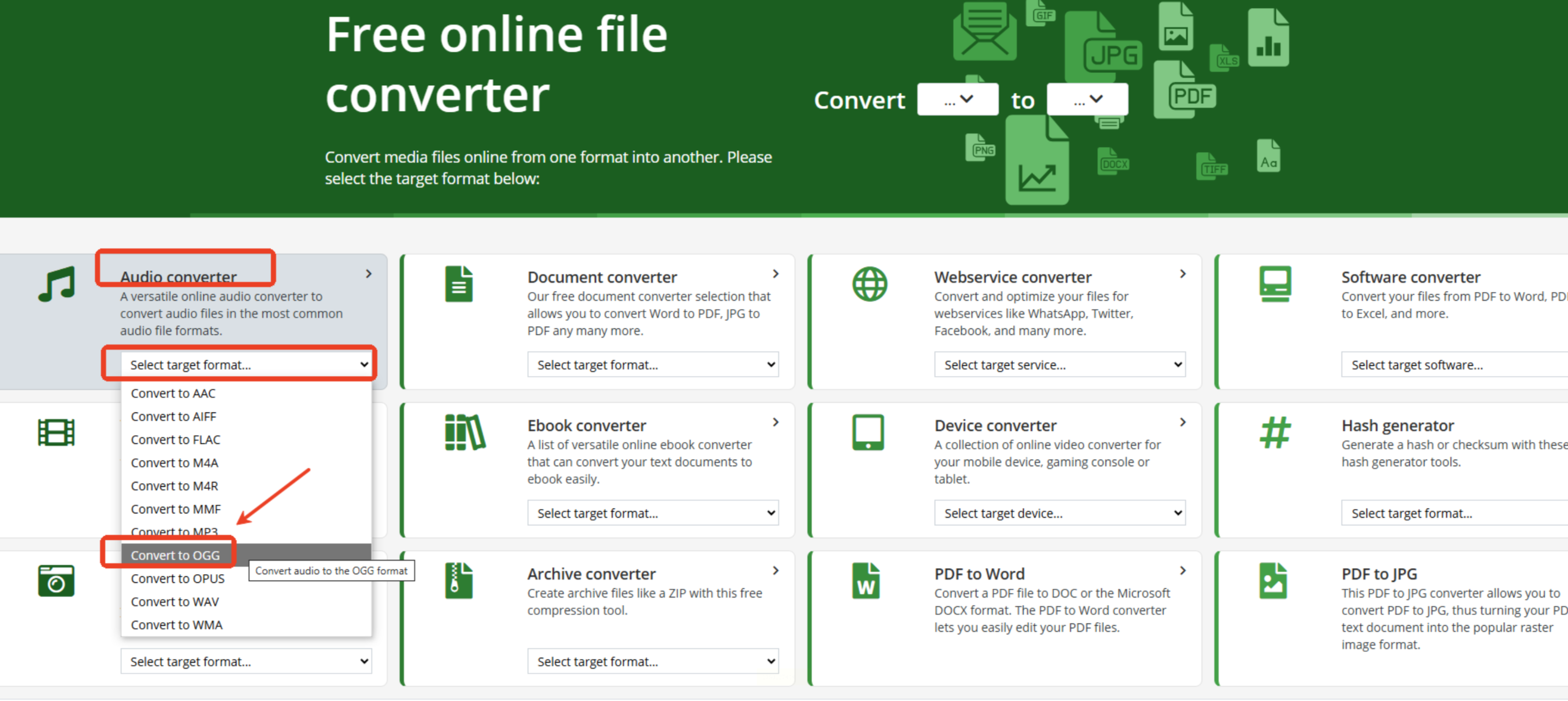
Task: Click the PDF to JPG title link
Action: pyautogui.click(x=1379, y=574)
